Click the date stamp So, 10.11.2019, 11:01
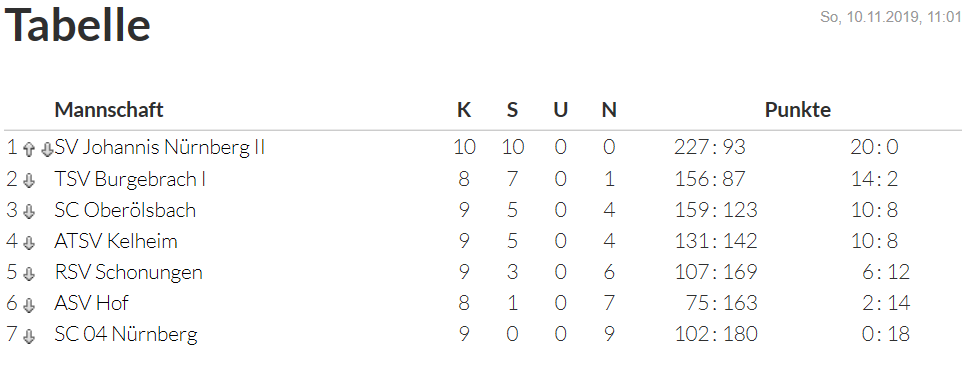Image resolution: width=968 pixels, height=377 pixels. (891, 17)
